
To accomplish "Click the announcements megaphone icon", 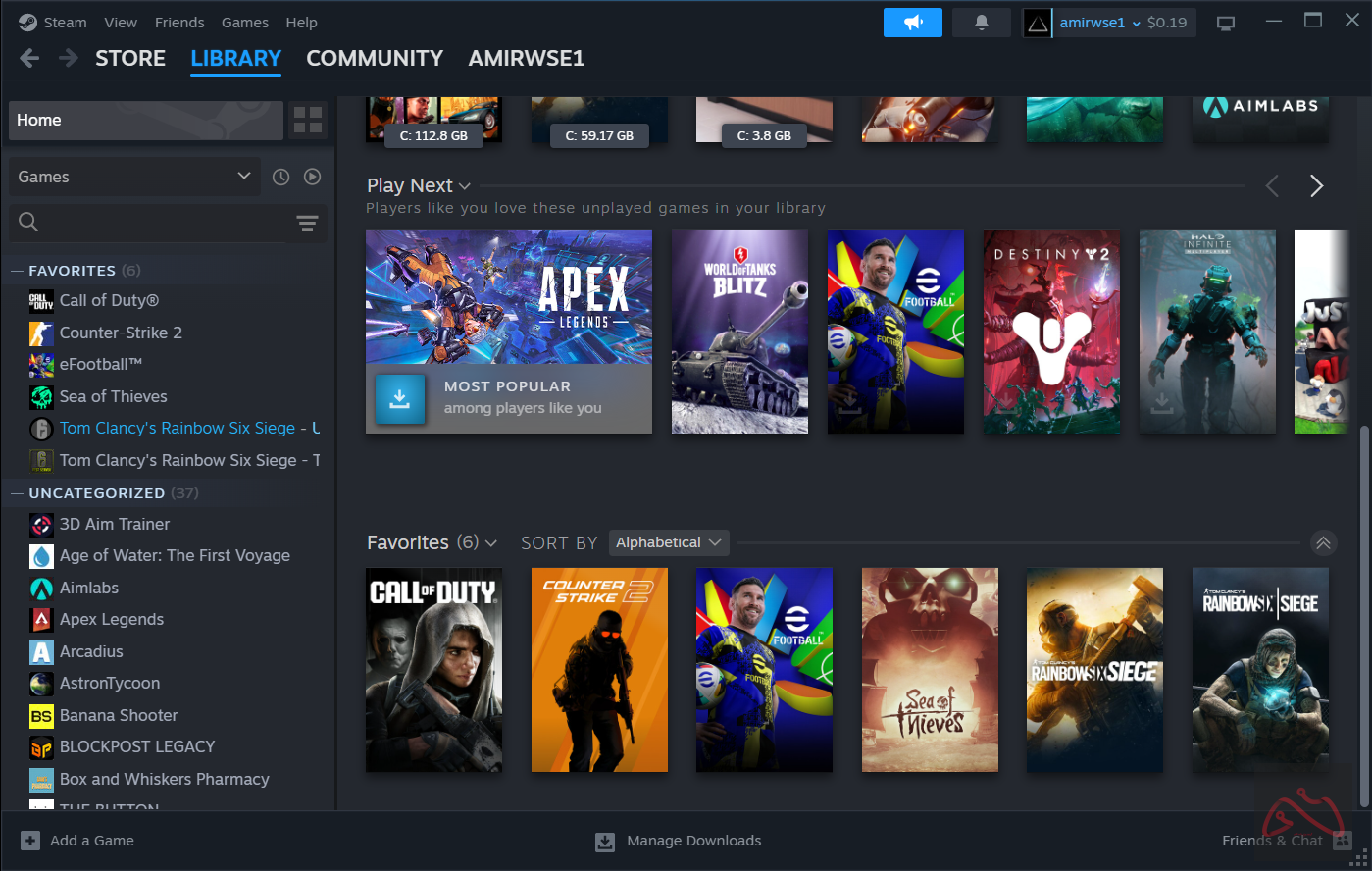I will (x=912, y=23).
